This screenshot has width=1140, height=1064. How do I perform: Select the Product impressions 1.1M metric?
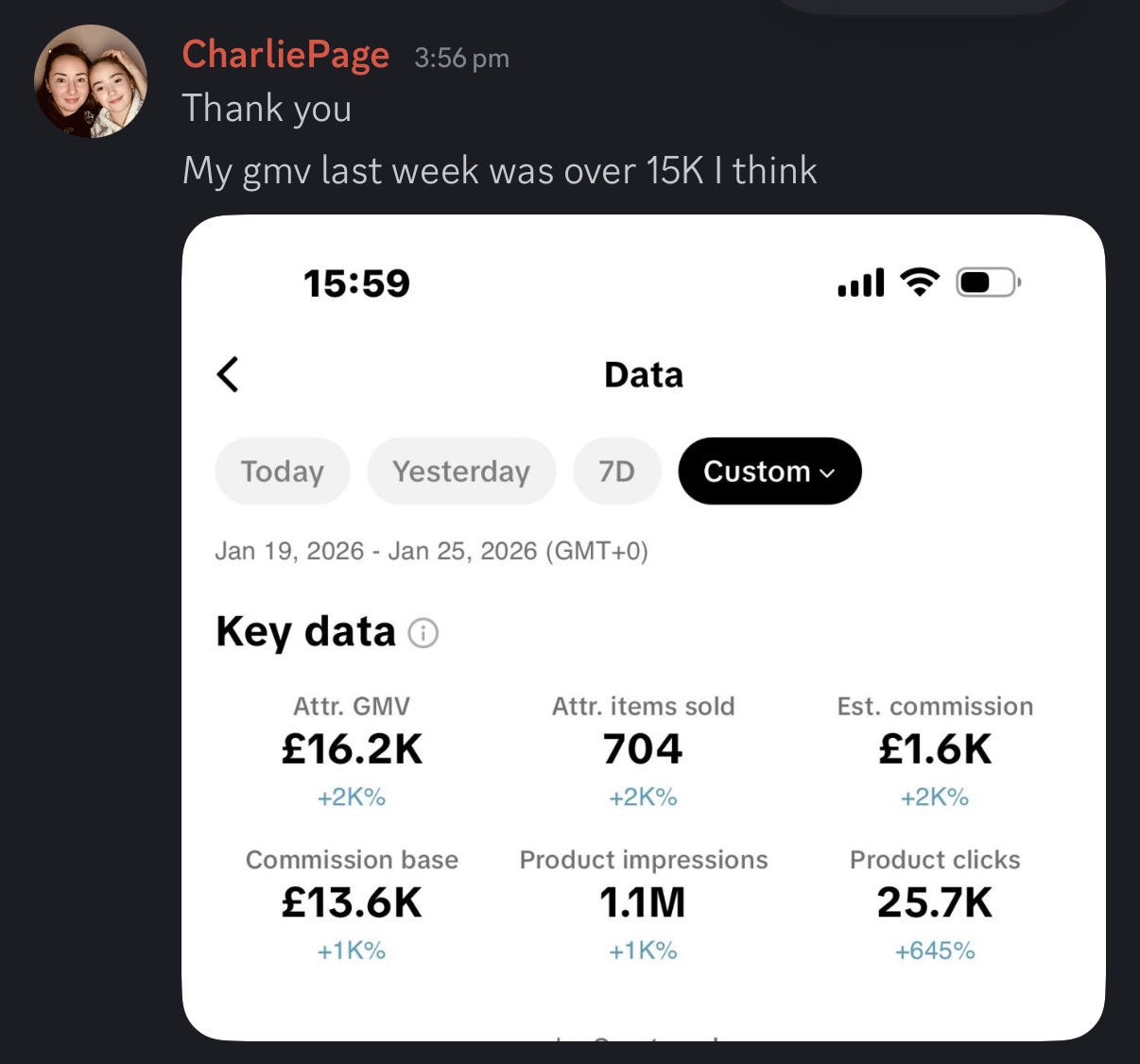643,902
